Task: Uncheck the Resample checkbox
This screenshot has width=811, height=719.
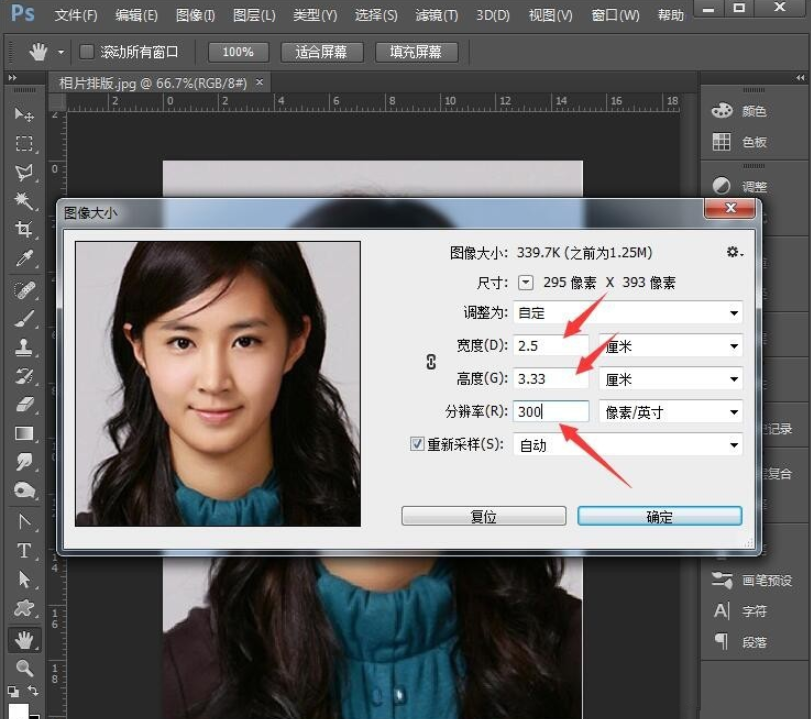Action: pos(417,444)
